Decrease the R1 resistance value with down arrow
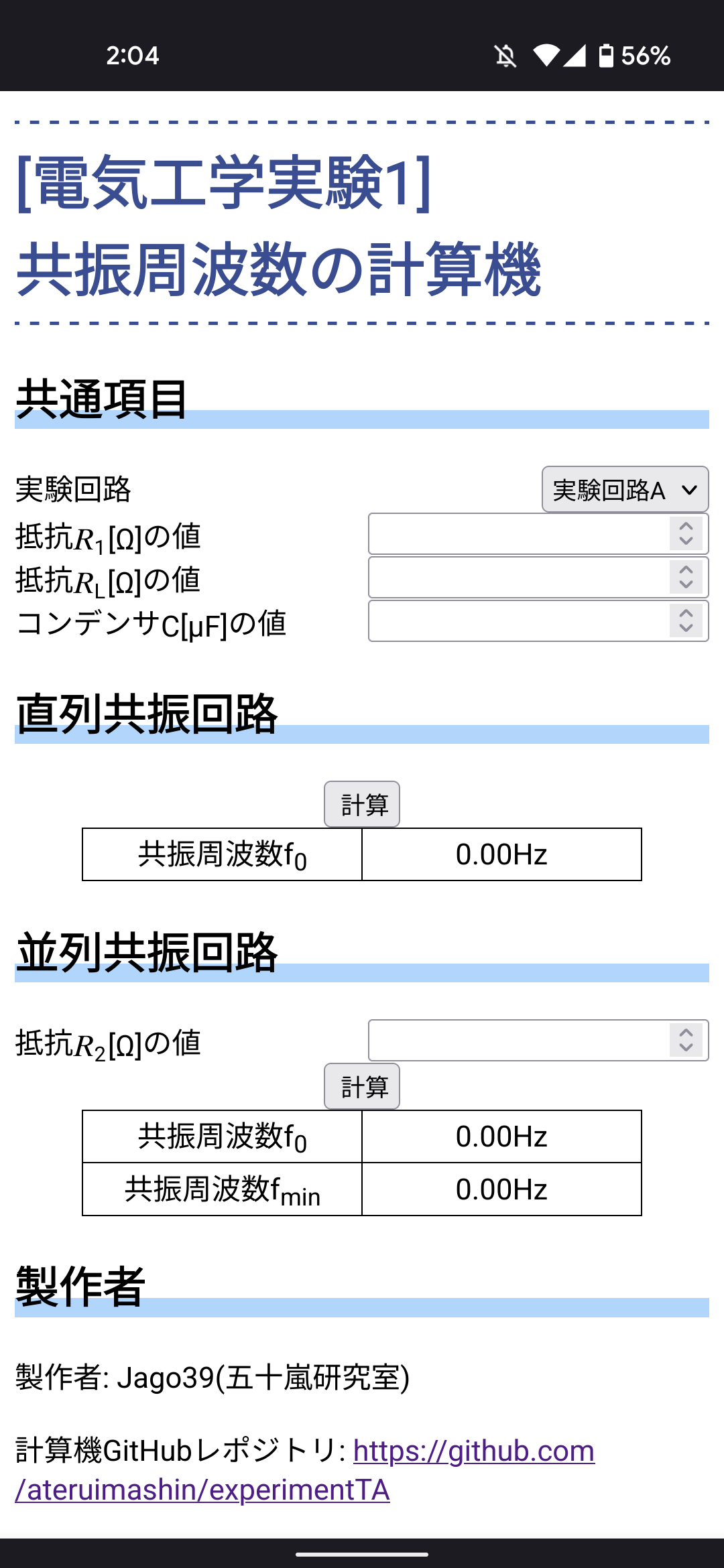 click(686, 541)
